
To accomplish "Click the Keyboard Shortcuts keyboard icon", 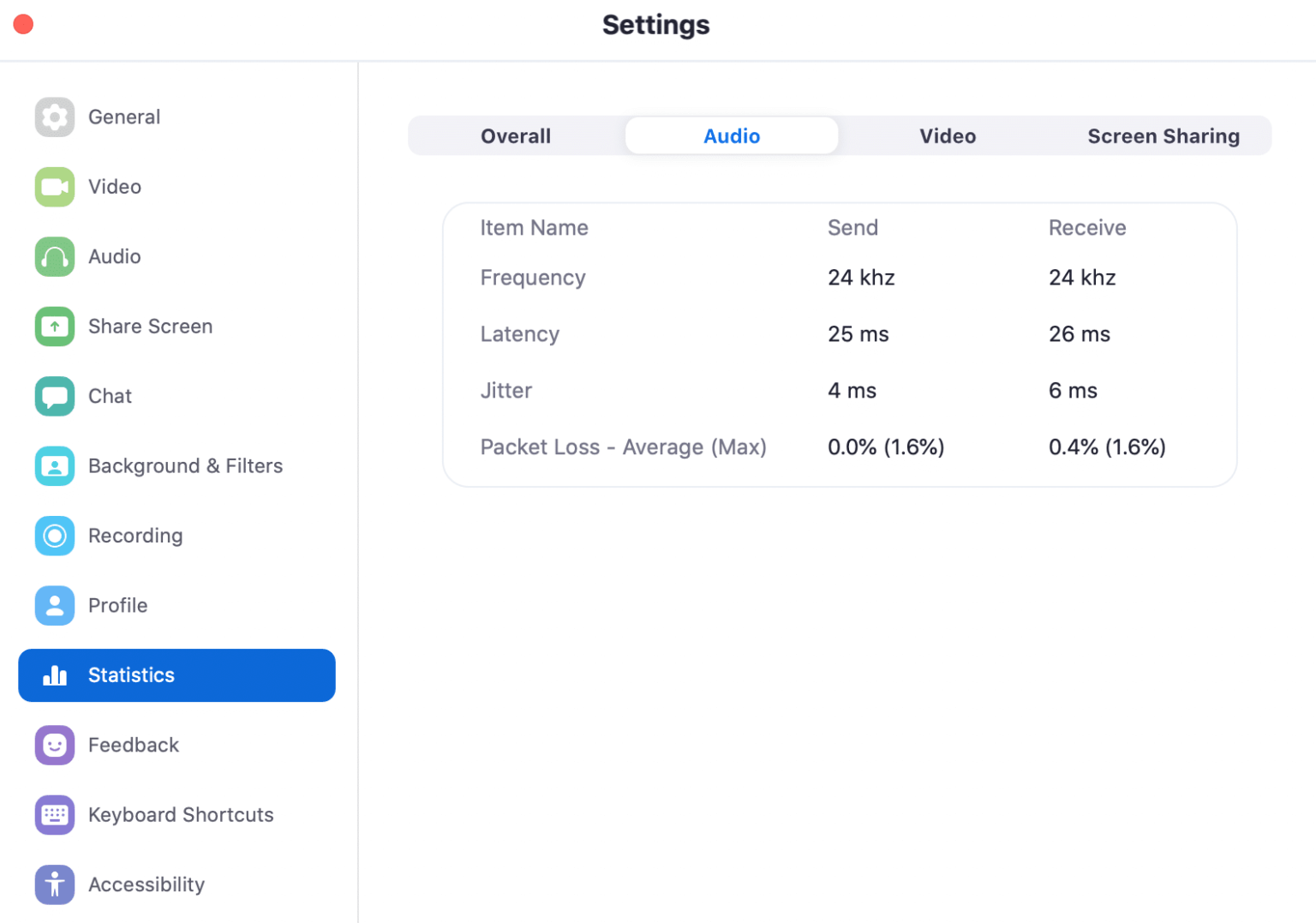I will (54, 815).
